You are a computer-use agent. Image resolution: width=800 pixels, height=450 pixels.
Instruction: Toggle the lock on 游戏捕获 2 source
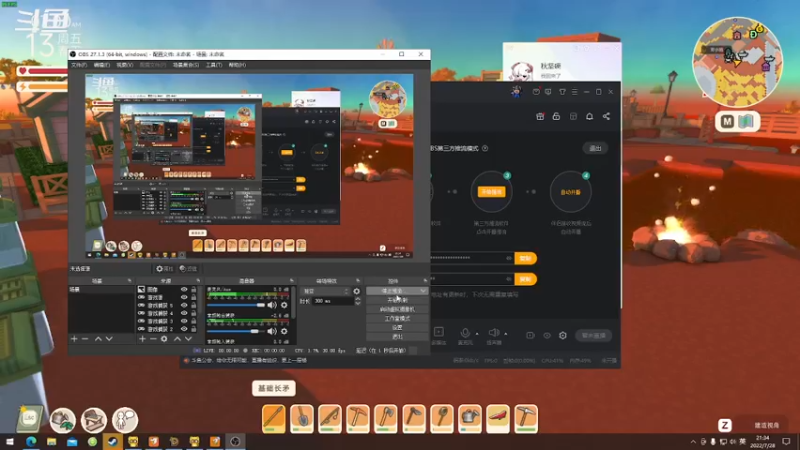click(x=193, y=329)
